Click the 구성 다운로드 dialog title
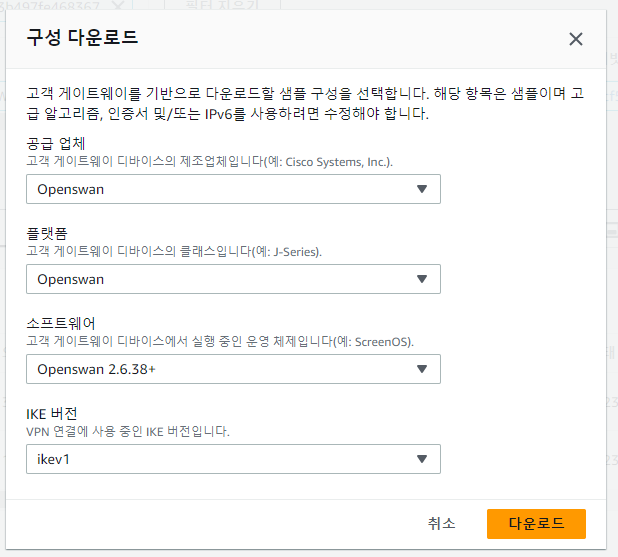618x557 pixels. click(82, 38)
